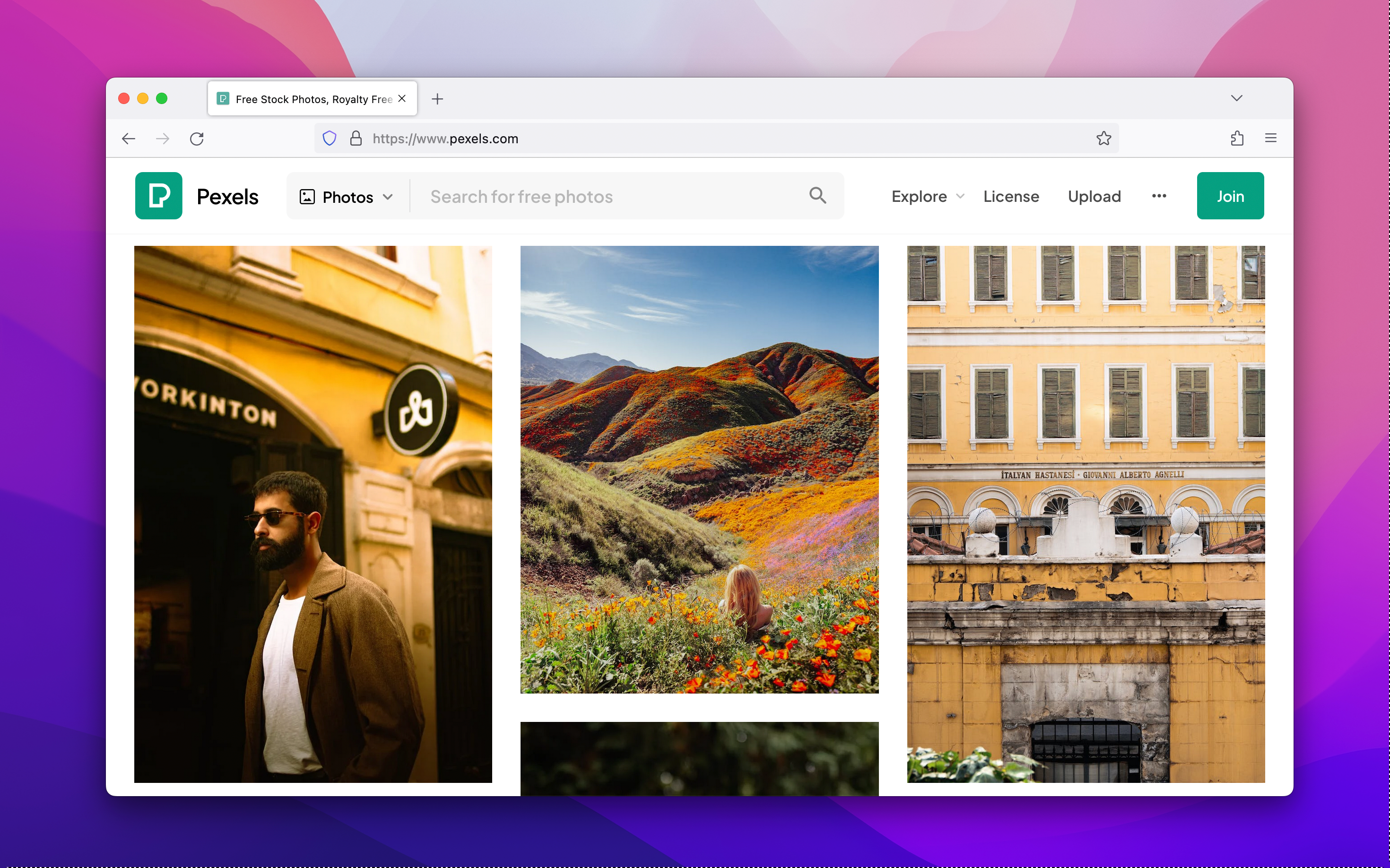Click the Upload link
The image size is (1390, 868).
click(x=1094, y=196)
